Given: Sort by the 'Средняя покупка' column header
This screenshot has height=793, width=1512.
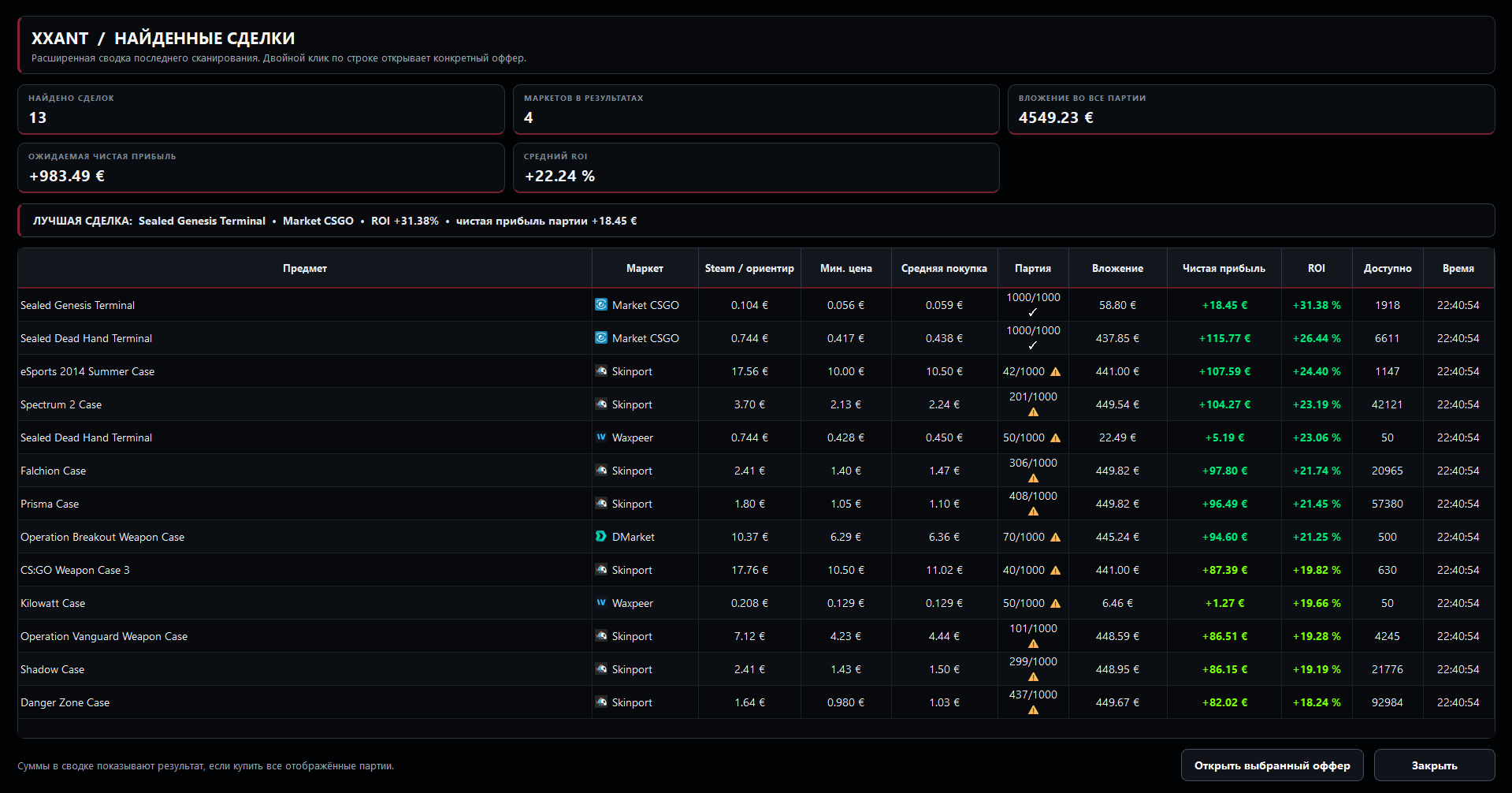Looking at the screenshot, I should click(x=944, y=268).
